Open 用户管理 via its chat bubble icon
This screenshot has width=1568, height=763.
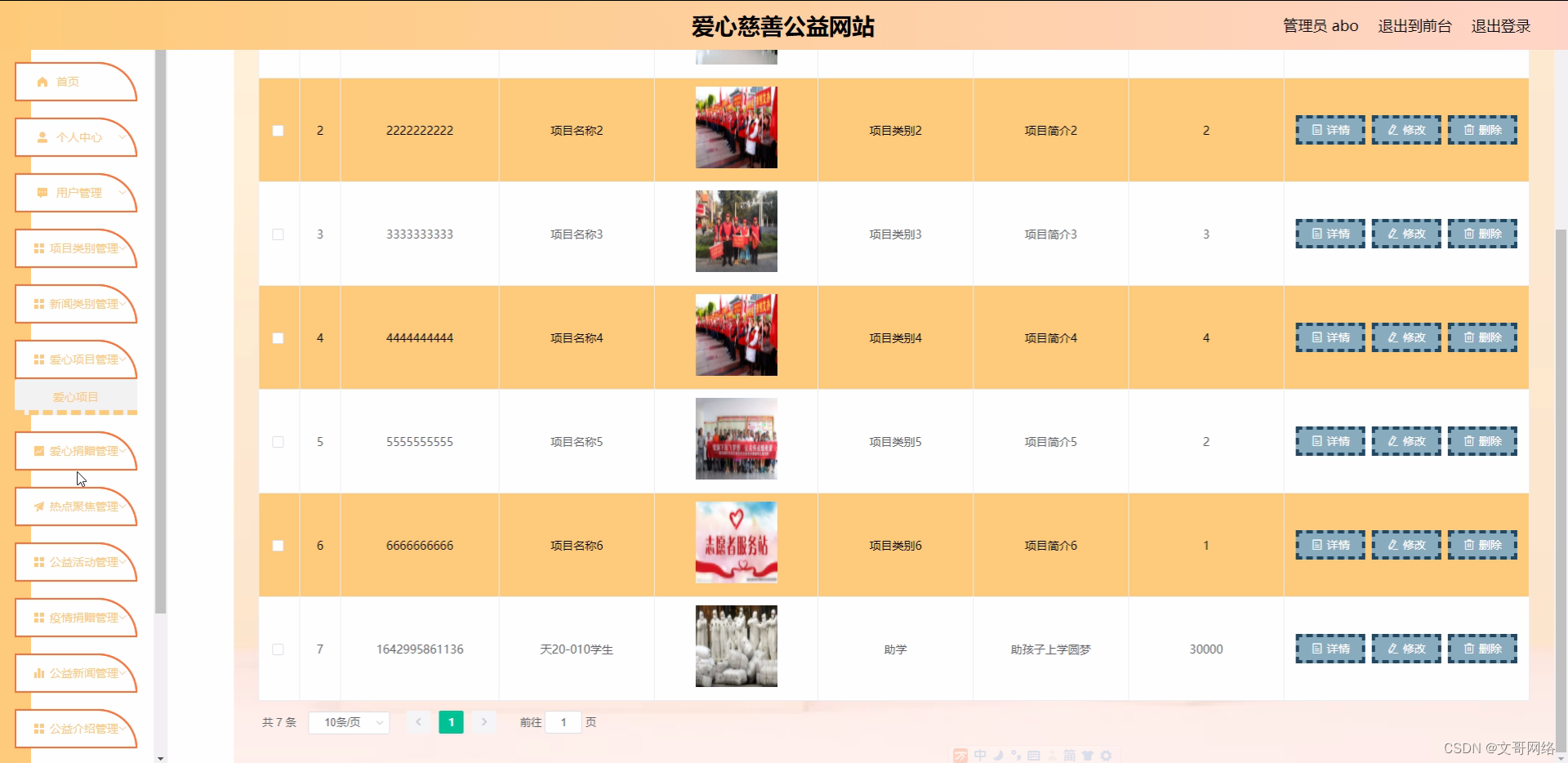pos(42,193)
